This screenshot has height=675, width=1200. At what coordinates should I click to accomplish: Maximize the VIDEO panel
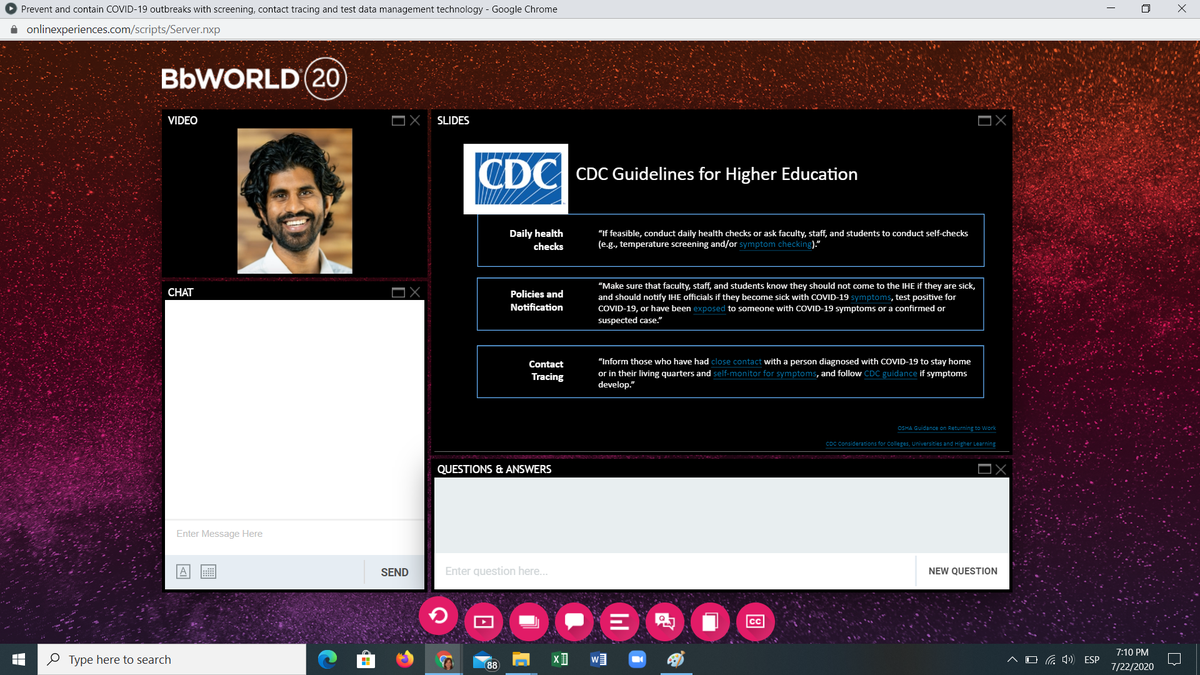tap(399, 121)
